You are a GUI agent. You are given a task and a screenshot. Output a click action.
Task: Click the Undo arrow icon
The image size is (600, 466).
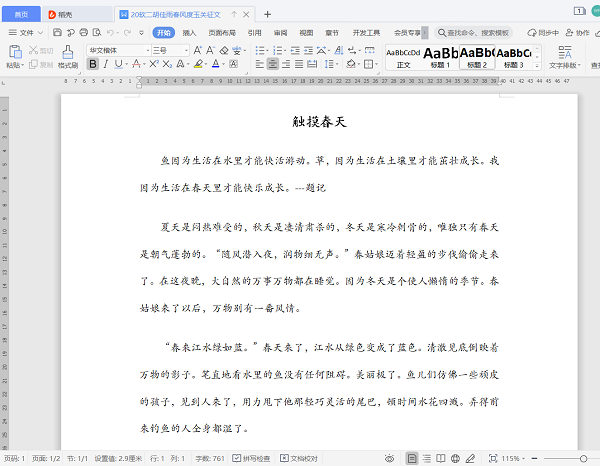click(x=111, y=32)
